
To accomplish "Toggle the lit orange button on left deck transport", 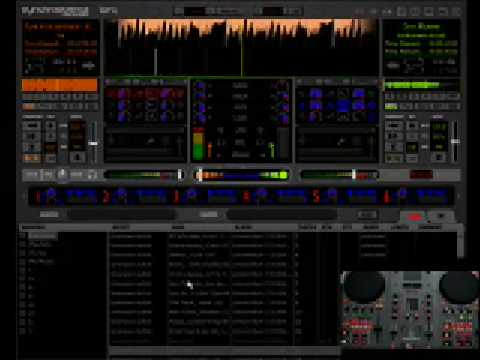I will click(31, 158).
